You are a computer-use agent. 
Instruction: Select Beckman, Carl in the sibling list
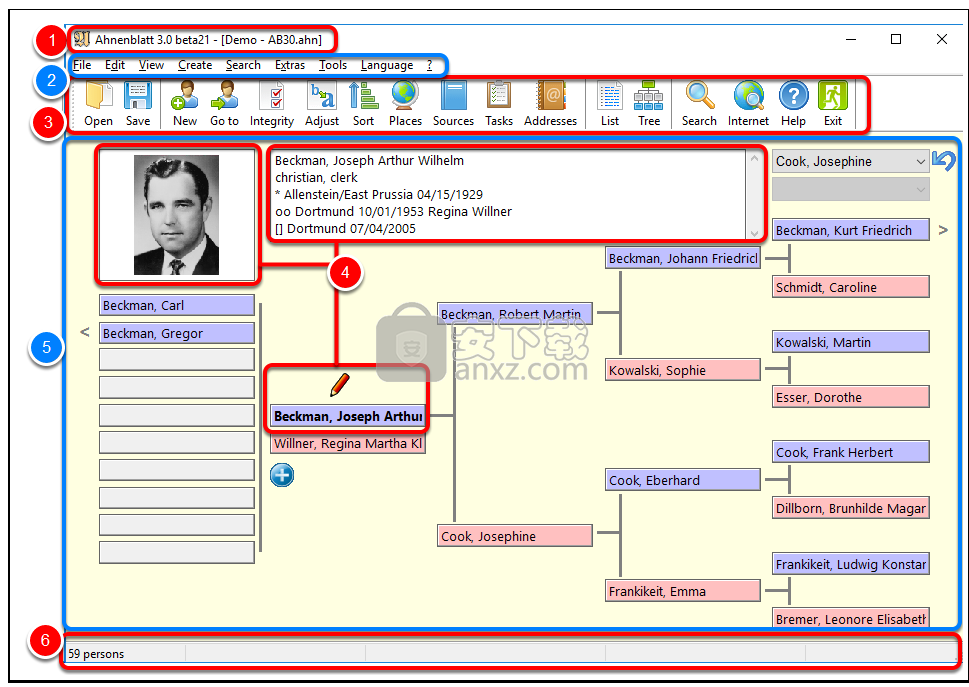pos(177,305)
